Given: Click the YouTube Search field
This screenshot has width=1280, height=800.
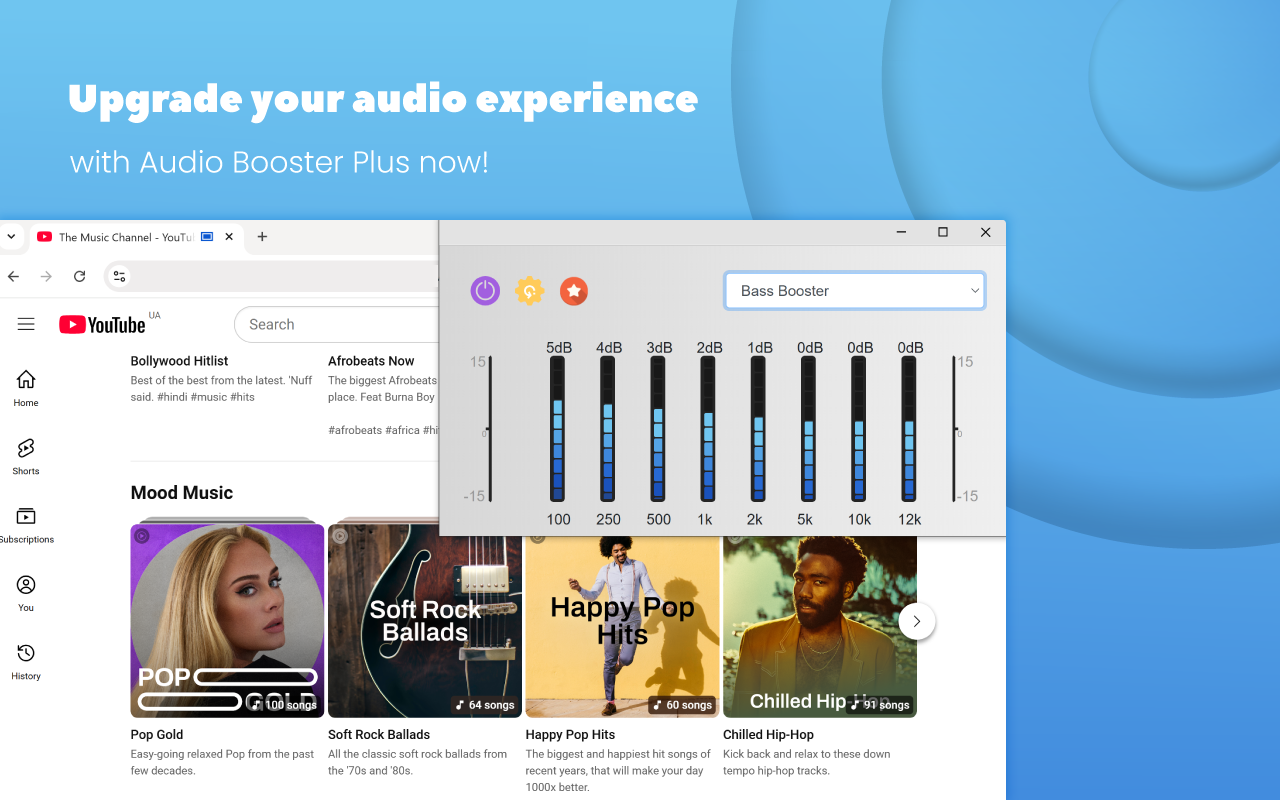Looking at the screenshot, I should point(338,324).
